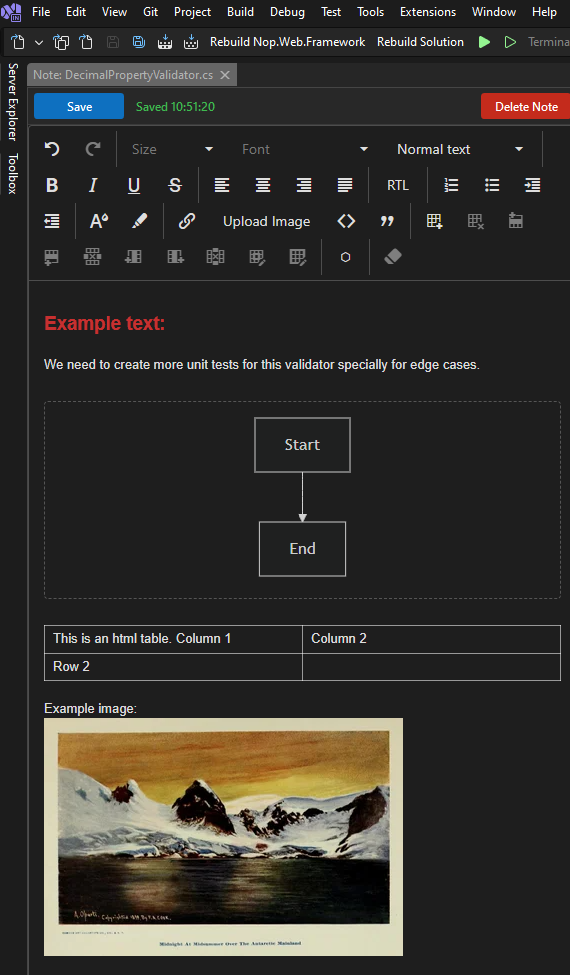Click the blue Save button
Viewport: 570px width, 975px height.
(79, 106)
